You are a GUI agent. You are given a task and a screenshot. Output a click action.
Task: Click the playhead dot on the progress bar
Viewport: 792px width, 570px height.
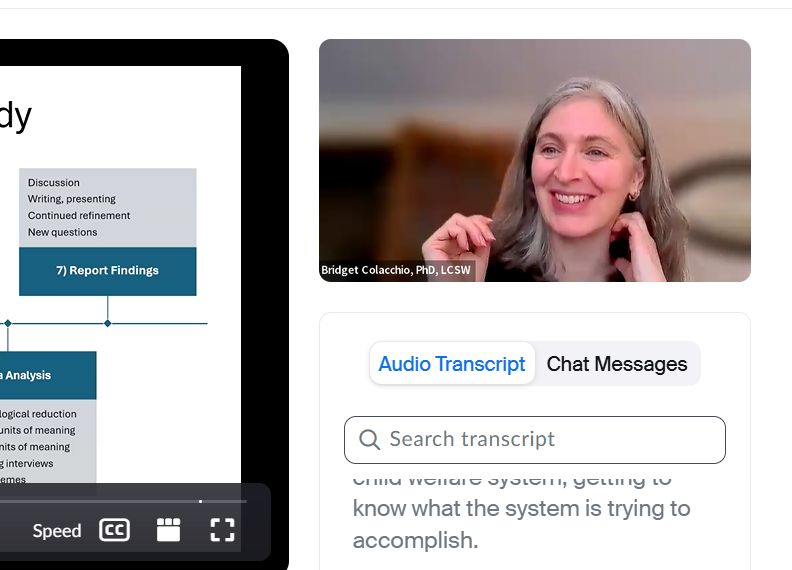pyautogui.click(x=201, y=501)
